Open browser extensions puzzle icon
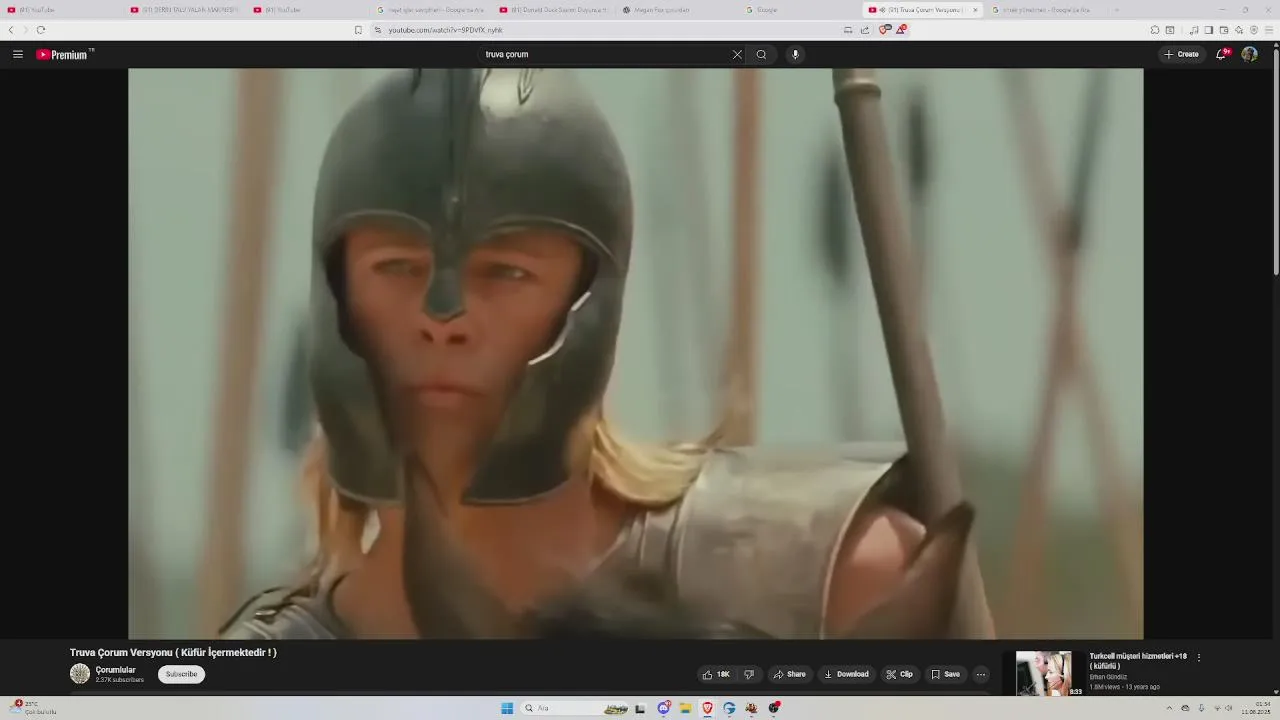Image resolution: width=1280 pixels, height=720 pixels. tap(1155, 30)
